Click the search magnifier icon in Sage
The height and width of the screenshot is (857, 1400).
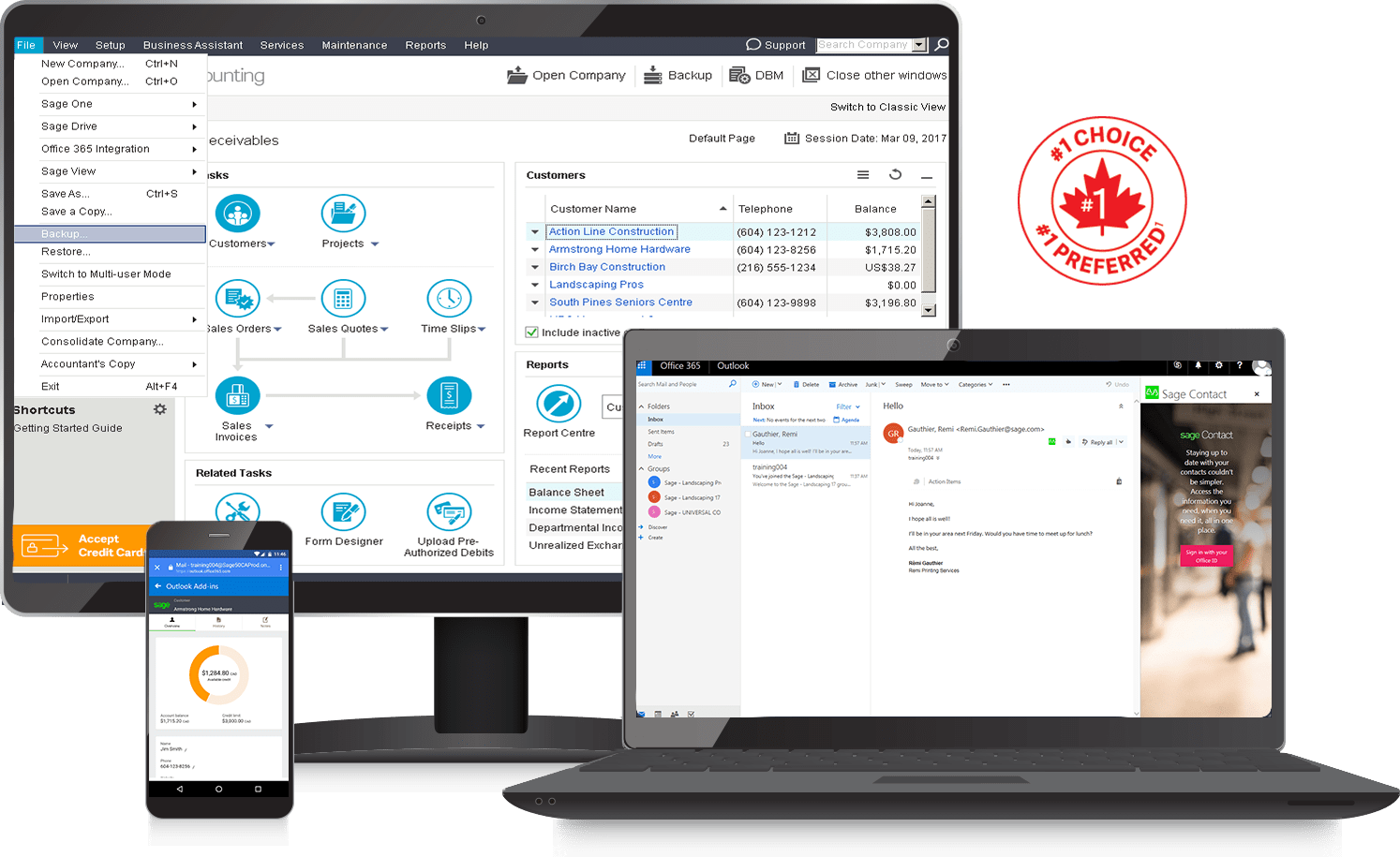click(x=942, y=44)
